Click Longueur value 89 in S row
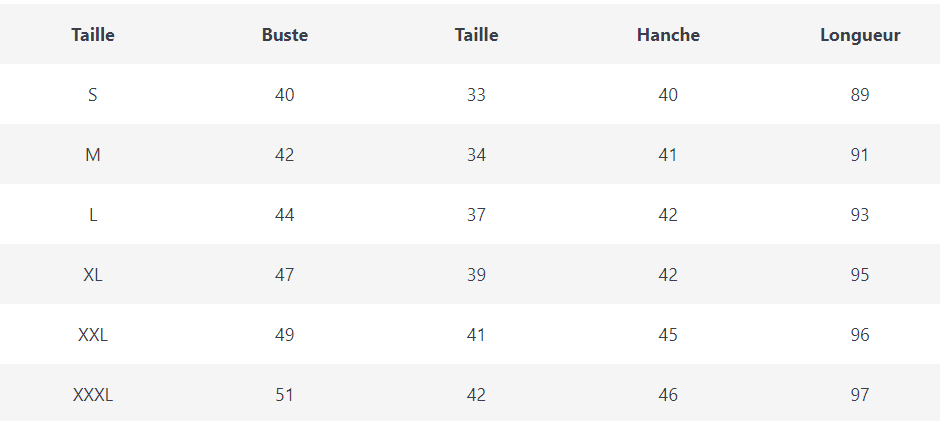This screenshot has width=940, height=421. click(x=860, y=95)
